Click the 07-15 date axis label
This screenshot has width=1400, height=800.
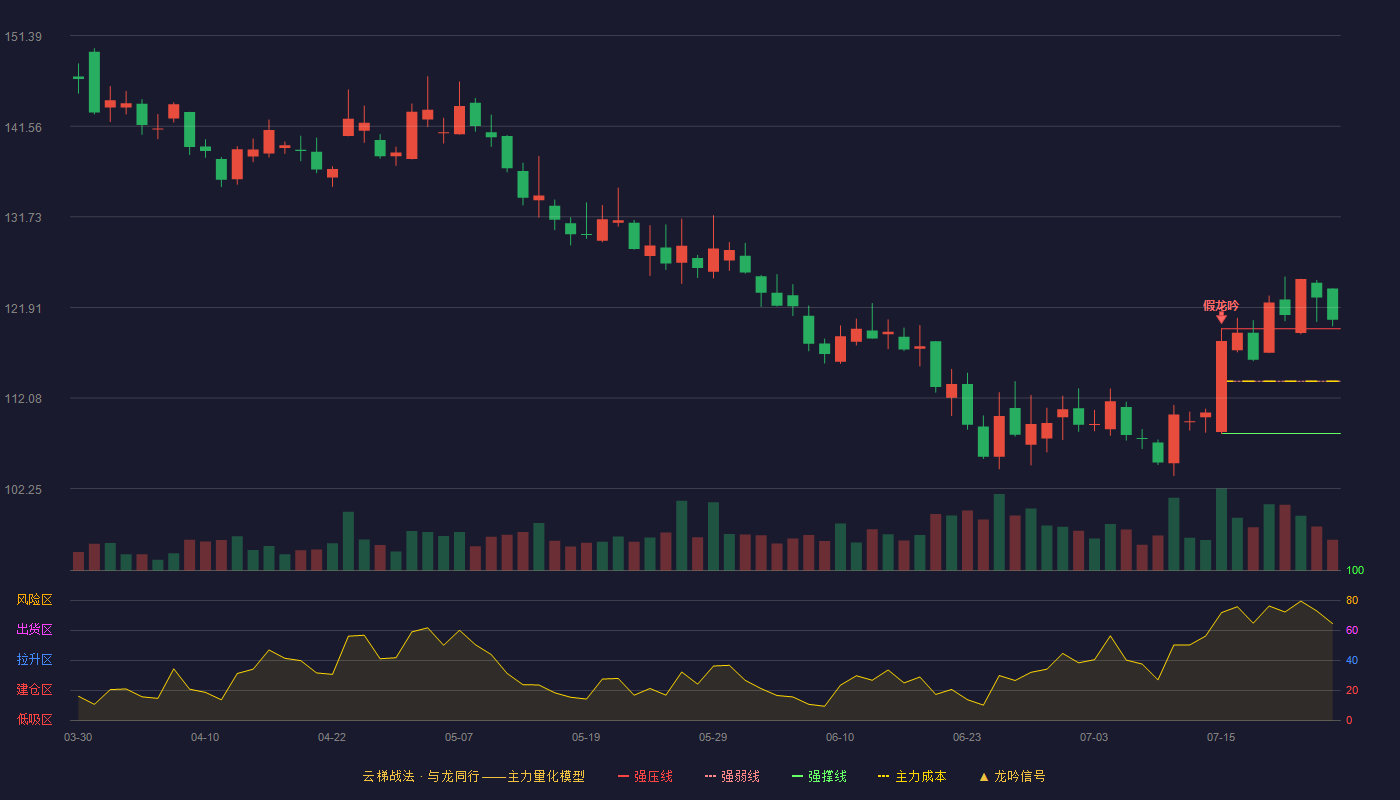[1221, 737]
